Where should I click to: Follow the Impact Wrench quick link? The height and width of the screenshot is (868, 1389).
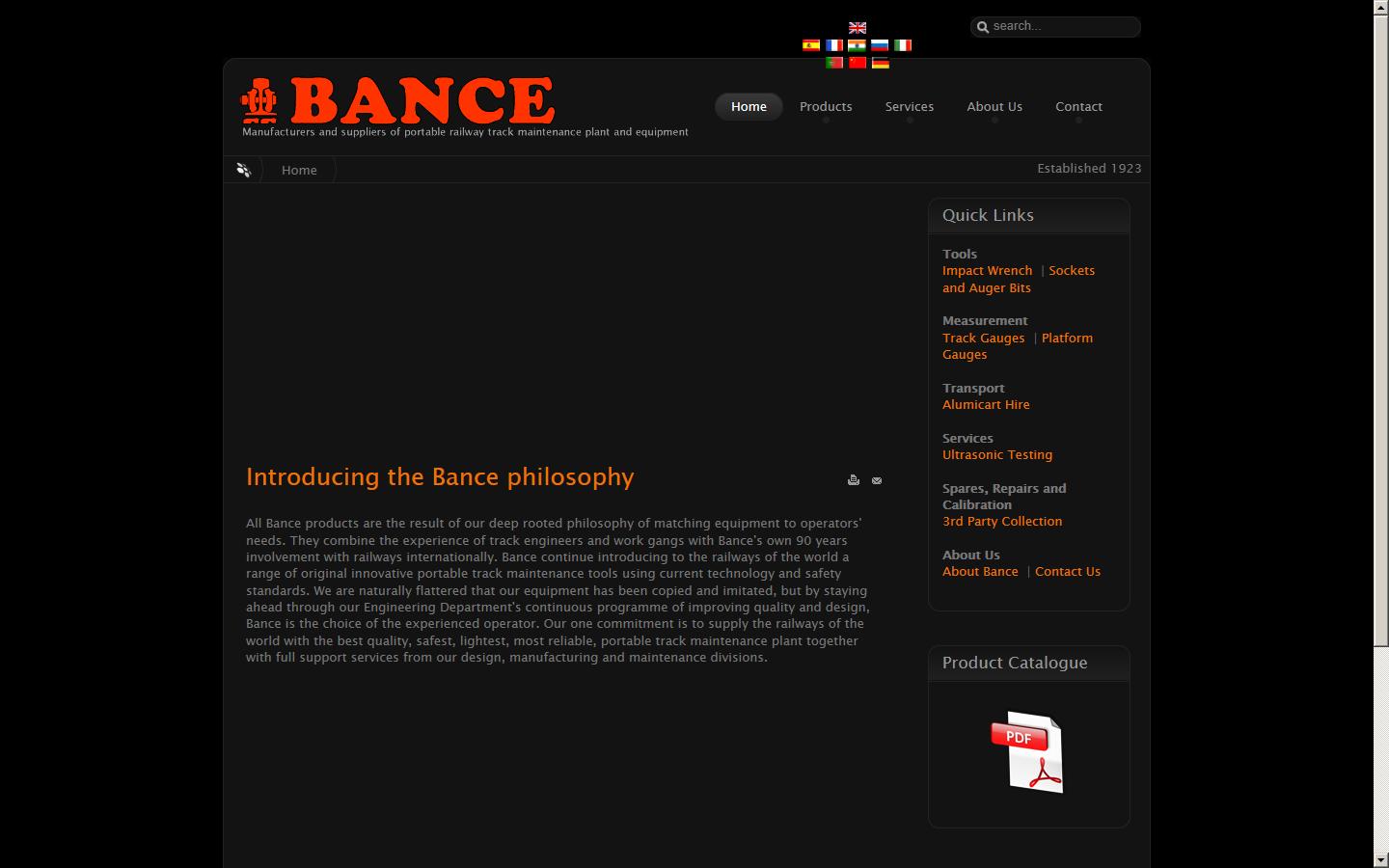click(987, 271)
